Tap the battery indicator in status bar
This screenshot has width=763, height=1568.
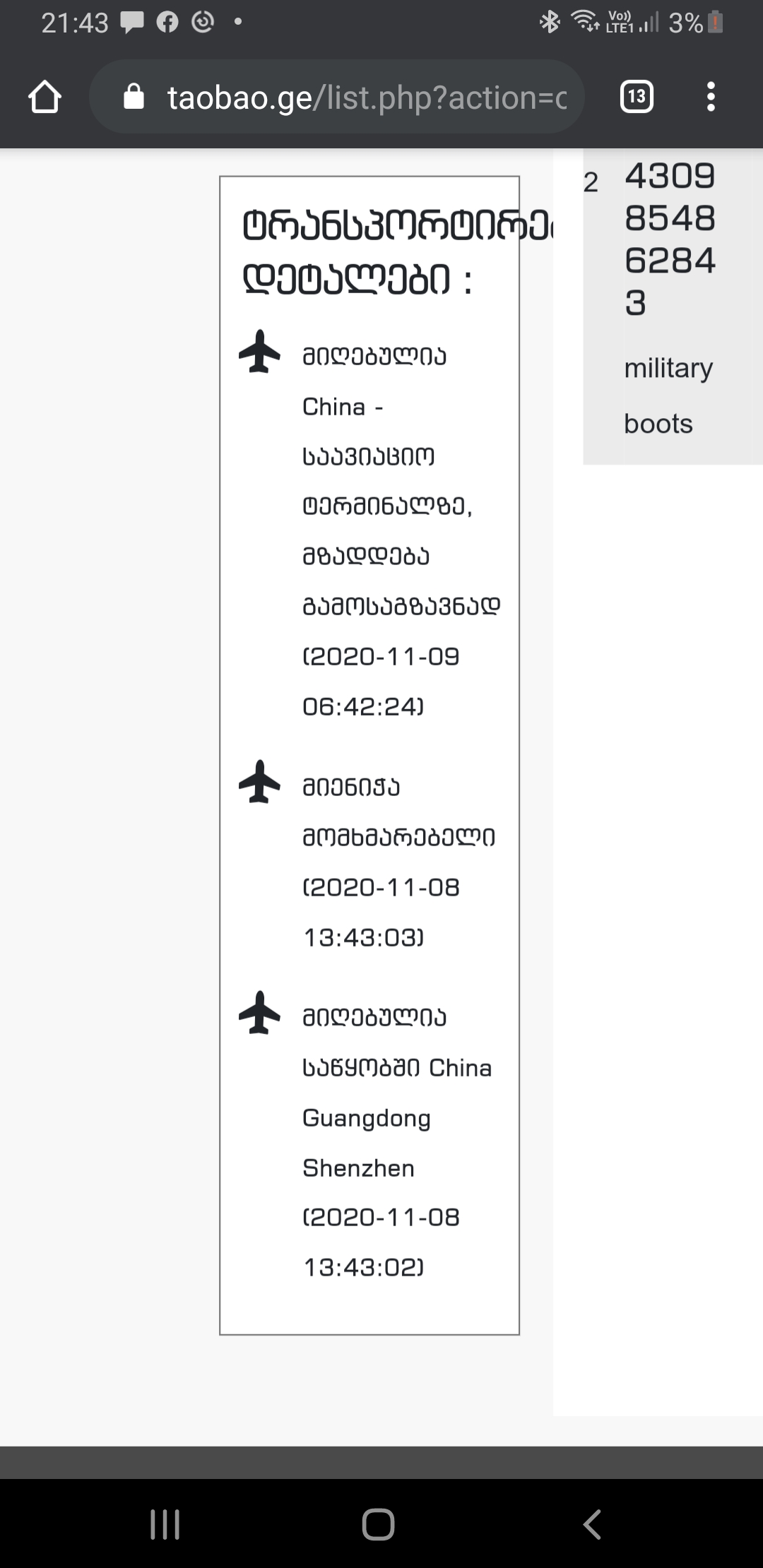(x=716, y=23)
